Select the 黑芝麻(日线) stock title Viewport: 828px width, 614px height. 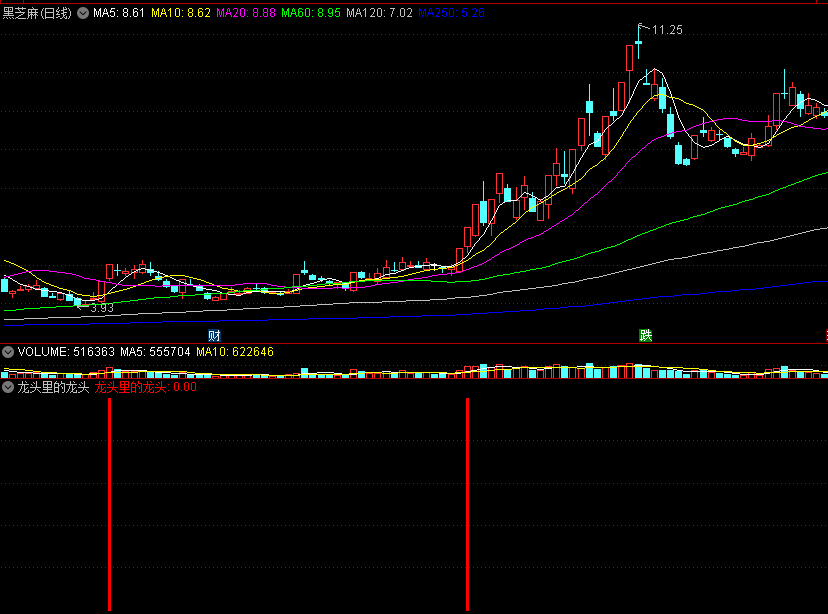point(37,13)
